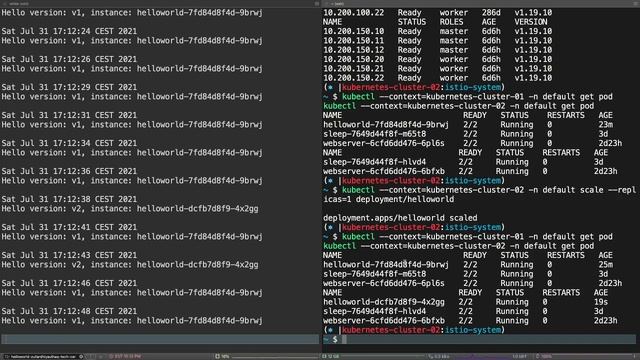
Task: Select timestamp 'Sat Jul 31 17:12:46 CEST 2021'
Action: (69, 283)
